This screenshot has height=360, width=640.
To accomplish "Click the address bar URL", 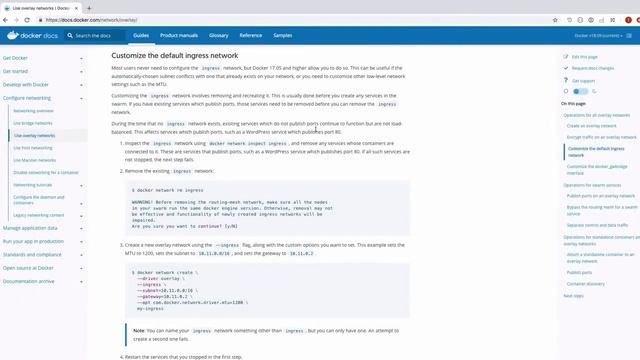I will click(91, 20).
